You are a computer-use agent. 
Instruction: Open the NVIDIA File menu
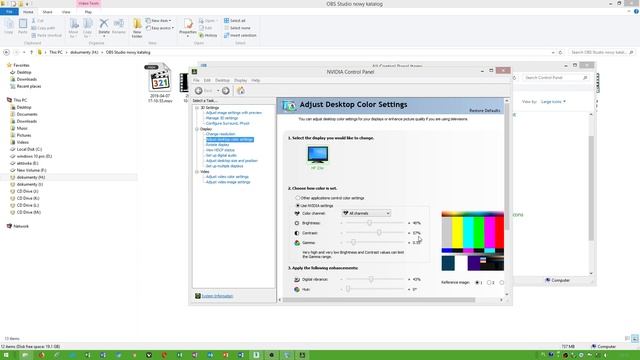pyautogui.click(x=196, y=80)
